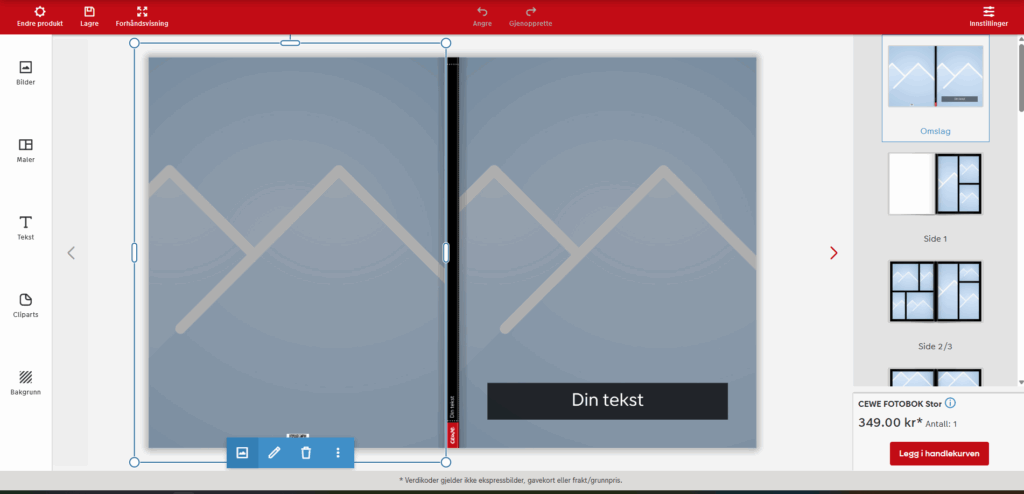Open the Bakgrunn background panel

pyautogui.click(x=26, y=382)
